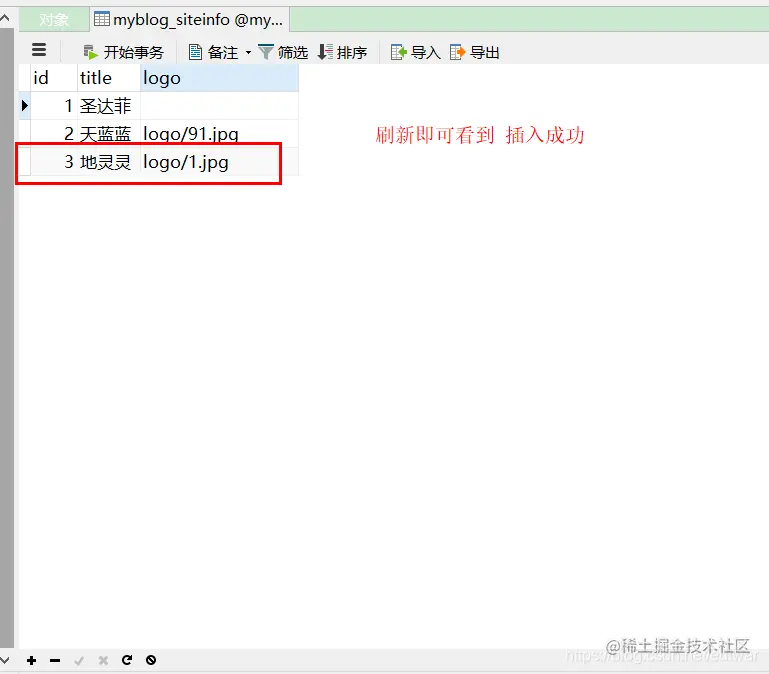The width and height of the screenshot is (769, 674).
Task: Click the id column header
Action: [x=54, y=78]
